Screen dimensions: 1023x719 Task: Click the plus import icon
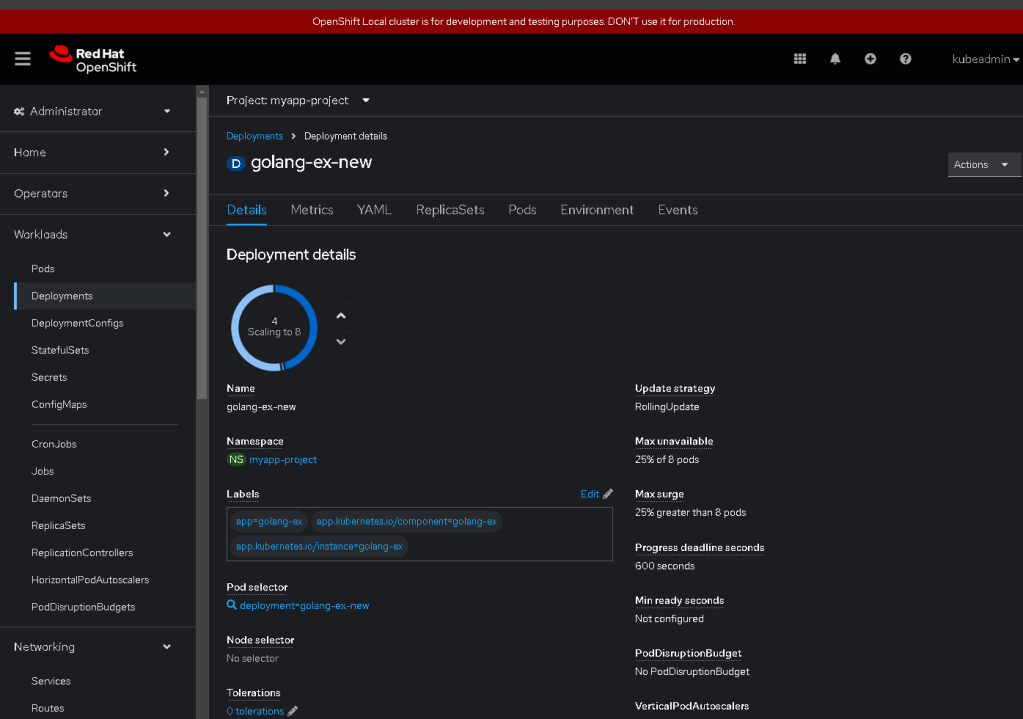(x=870, y=59)
